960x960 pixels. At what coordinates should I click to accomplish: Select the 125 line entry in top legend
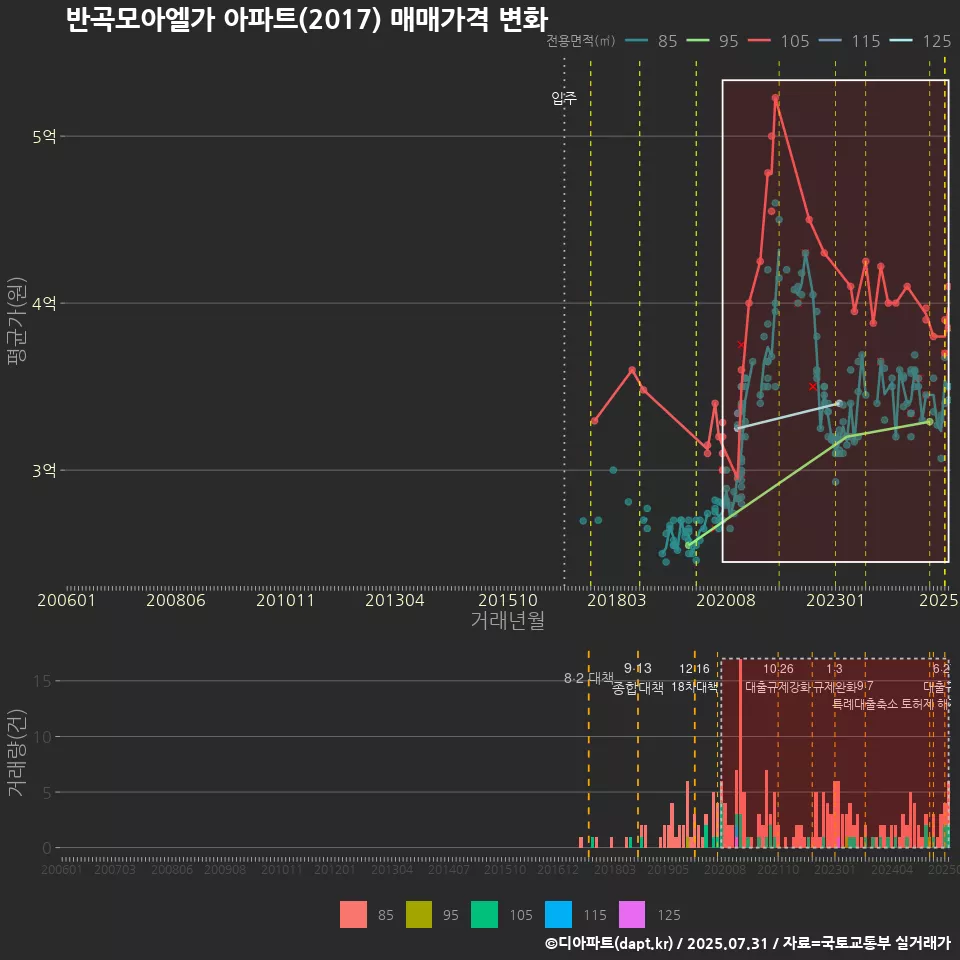pyautogui.click(x=920, y=41)
